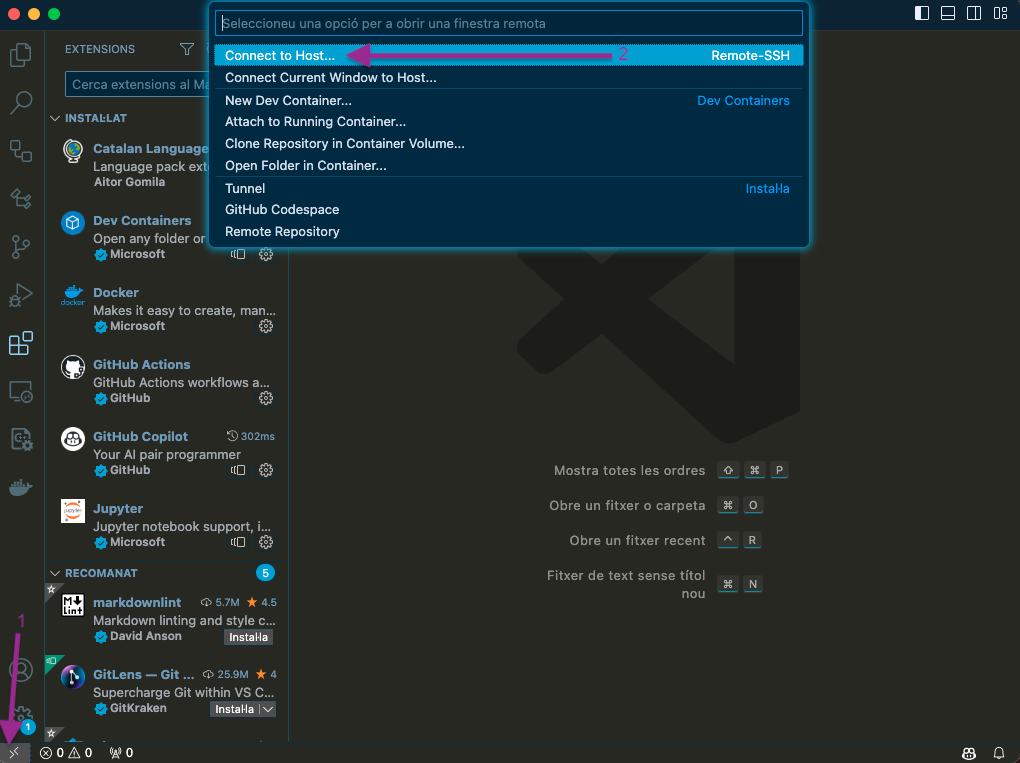Filter extensions with the funnel icon

click(x=187, y=49)
